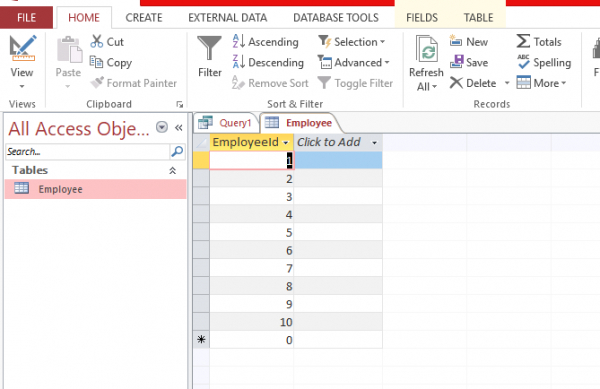Click the EmployeeId cell containing 3
This screenshot has height=389, width=600.
tap(251, 197)
